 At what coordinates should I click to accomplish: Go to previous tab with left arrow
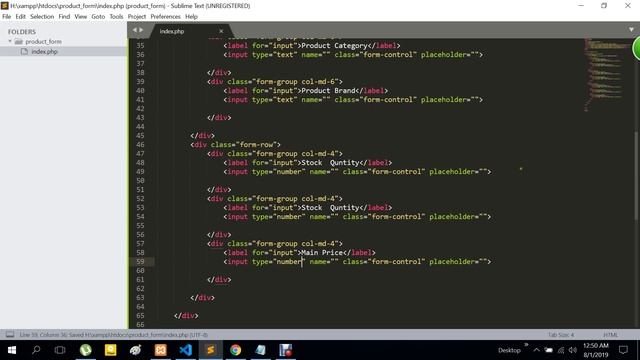pos(134,30)
